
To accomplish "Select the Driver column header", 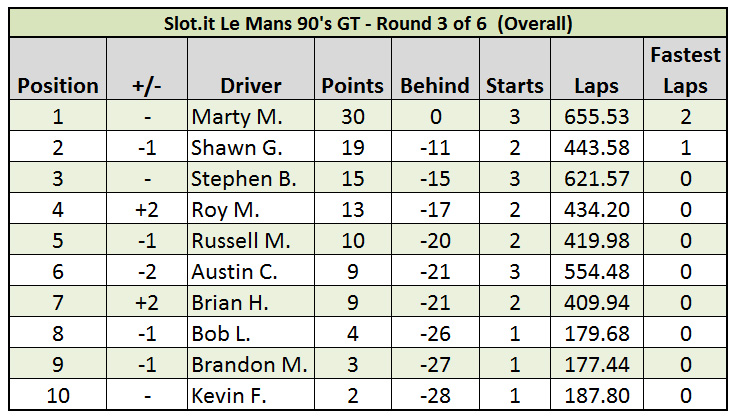I will click(x=249, y=86).
